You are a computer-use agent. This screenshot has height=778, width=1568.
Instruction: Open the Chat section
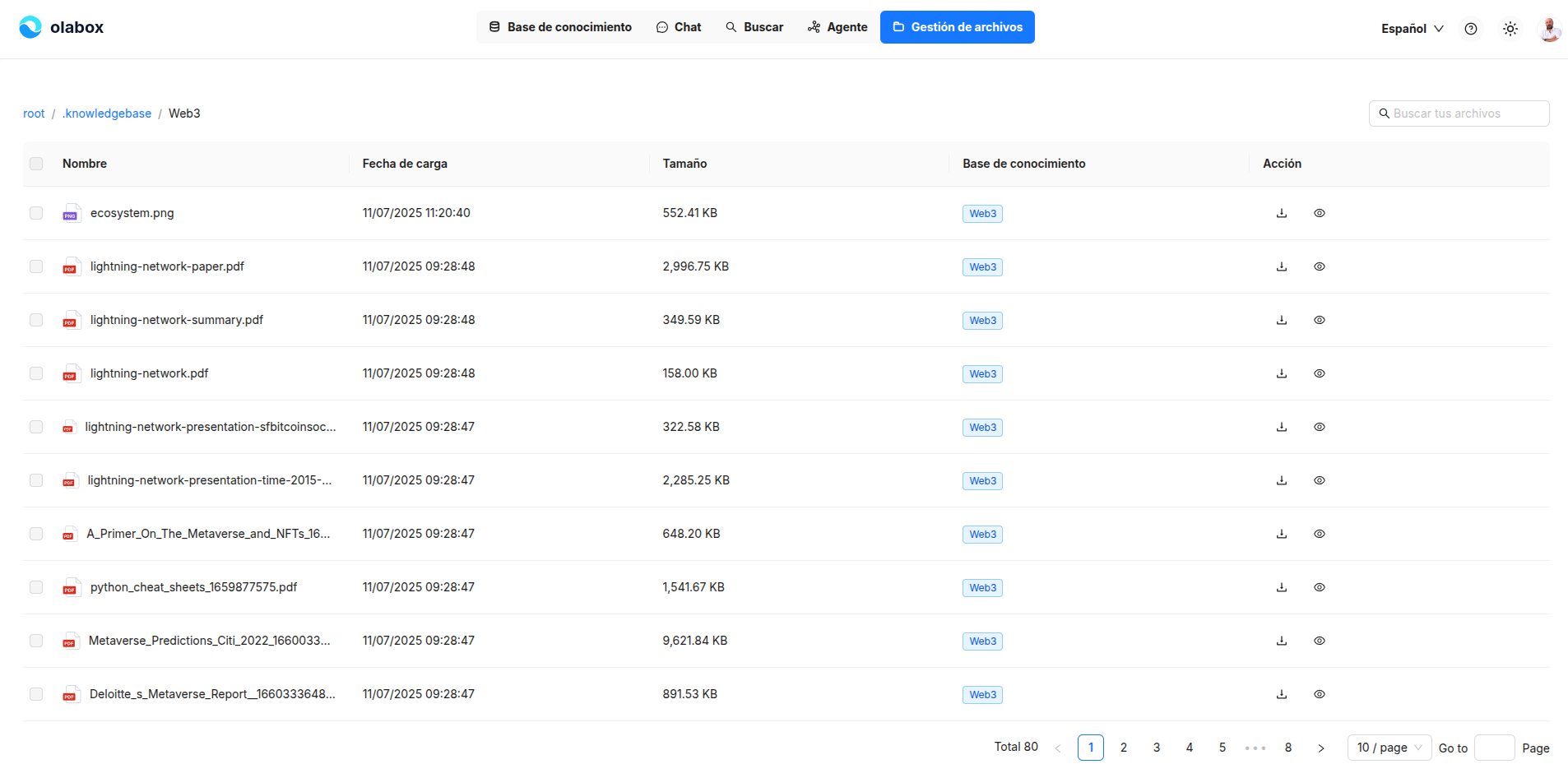tap(678, 26)
